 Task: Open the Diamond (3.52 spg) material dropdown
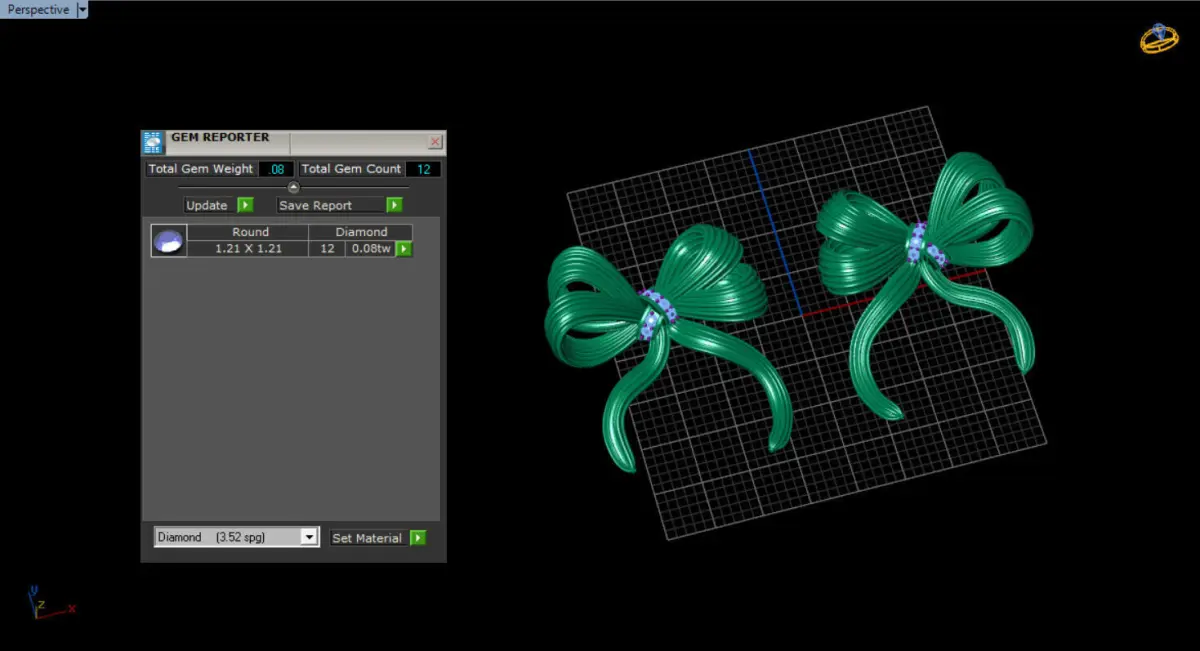tap(236, 537)
